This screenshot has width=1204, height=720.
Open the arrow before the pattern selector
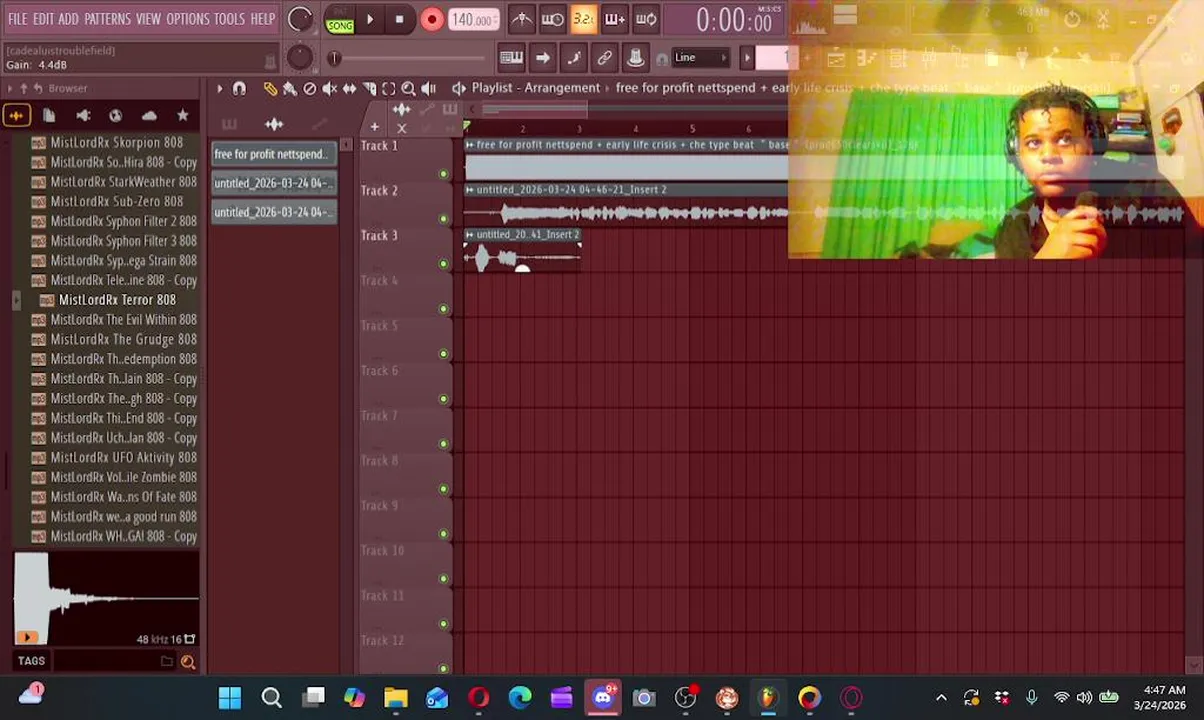[747, 58]
